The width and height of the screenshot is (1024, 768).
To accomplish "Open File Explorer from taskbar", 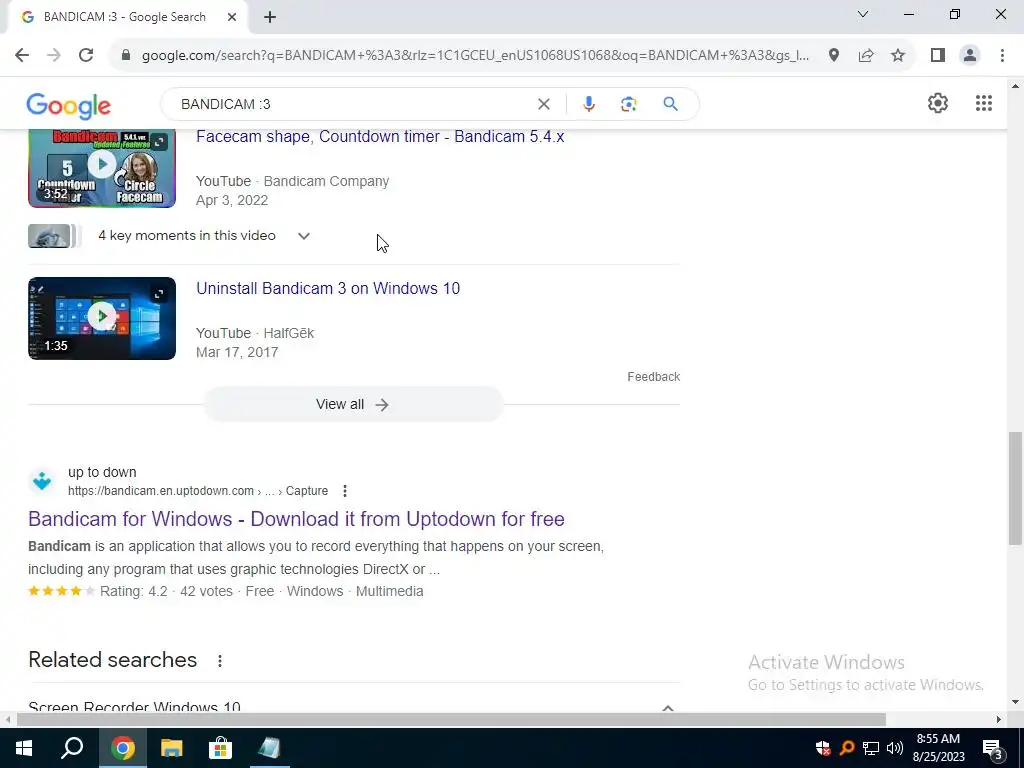I will coord(171,748).
